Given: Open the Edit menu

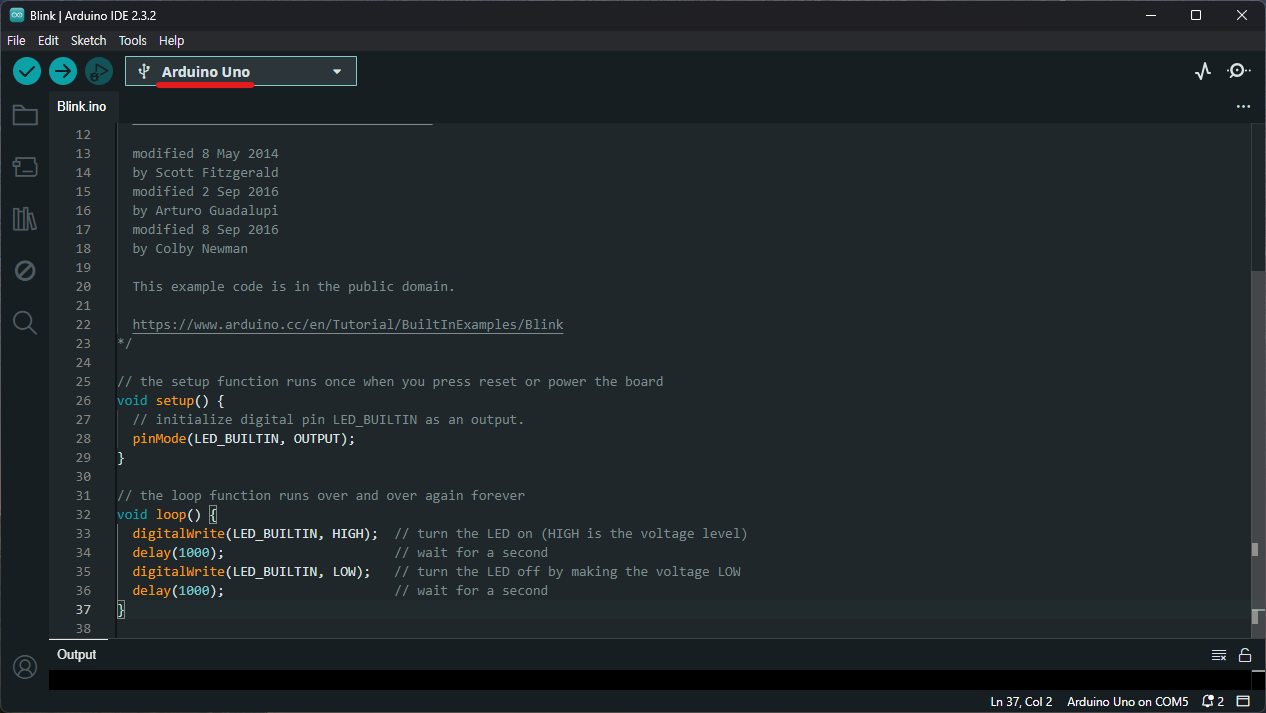Looking at the screenshot, I should point(48,41).
